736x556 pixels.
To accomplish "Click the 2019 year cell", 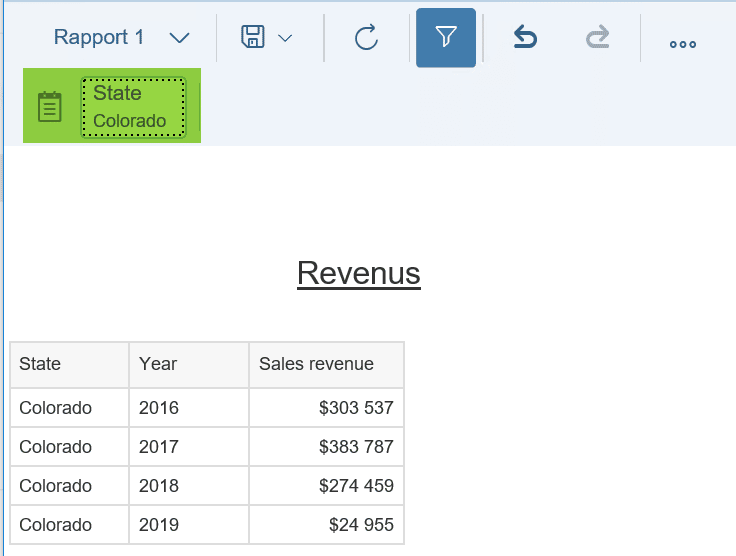I will pyautogui.click(x=189, y=525).
